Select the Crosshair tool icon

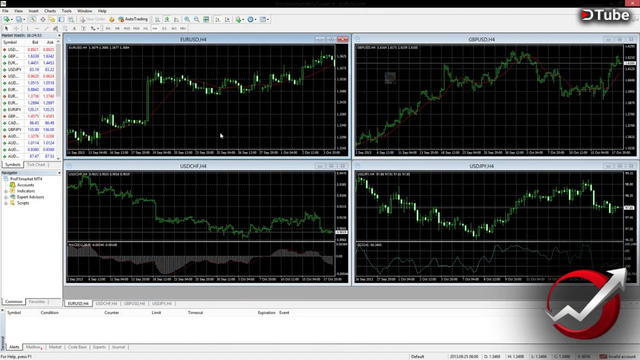(x=16, y=29)
